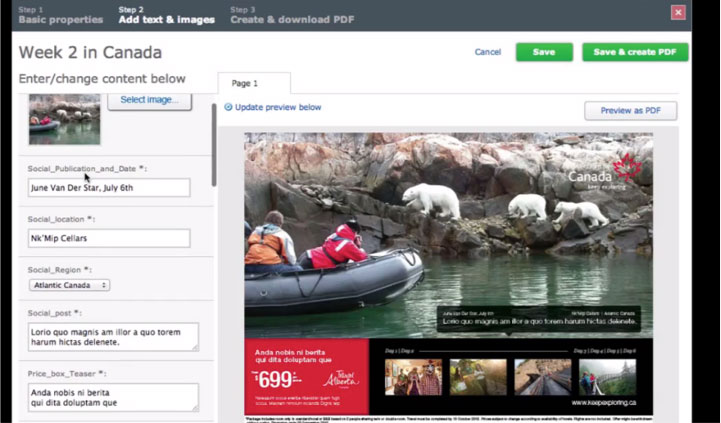This screenshot has height=423, width=721.
Task: Close the dialog with the red X button
Action: (678, 12)
